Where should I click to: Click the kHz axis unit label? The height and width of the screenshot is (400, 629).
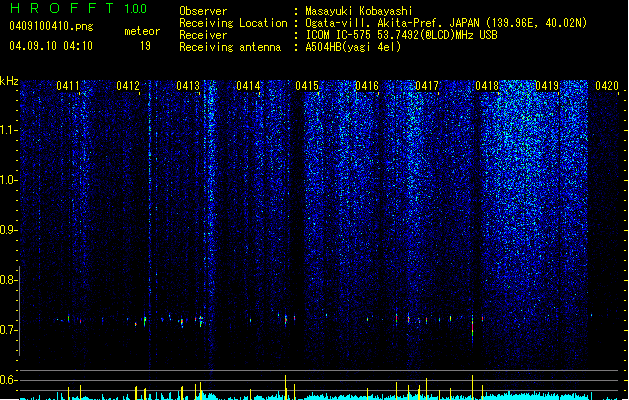pos(9,81)
